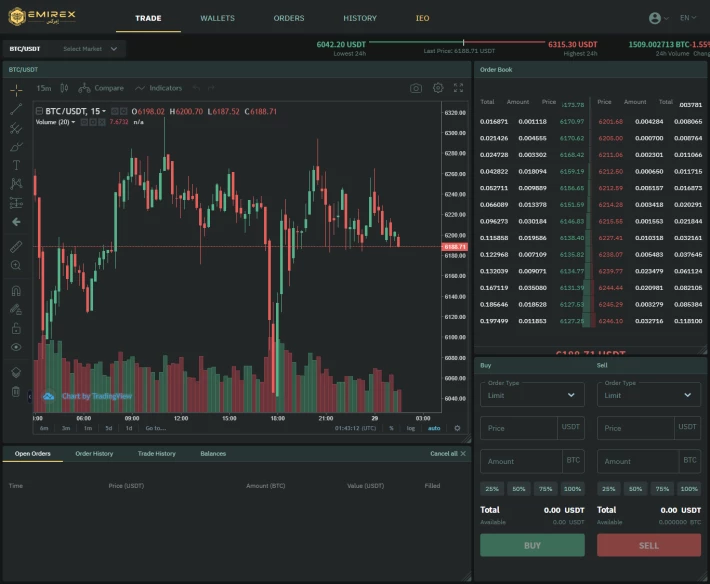Open the TRADE tab
The image size is (710, 584).
(x=149, y=19)
